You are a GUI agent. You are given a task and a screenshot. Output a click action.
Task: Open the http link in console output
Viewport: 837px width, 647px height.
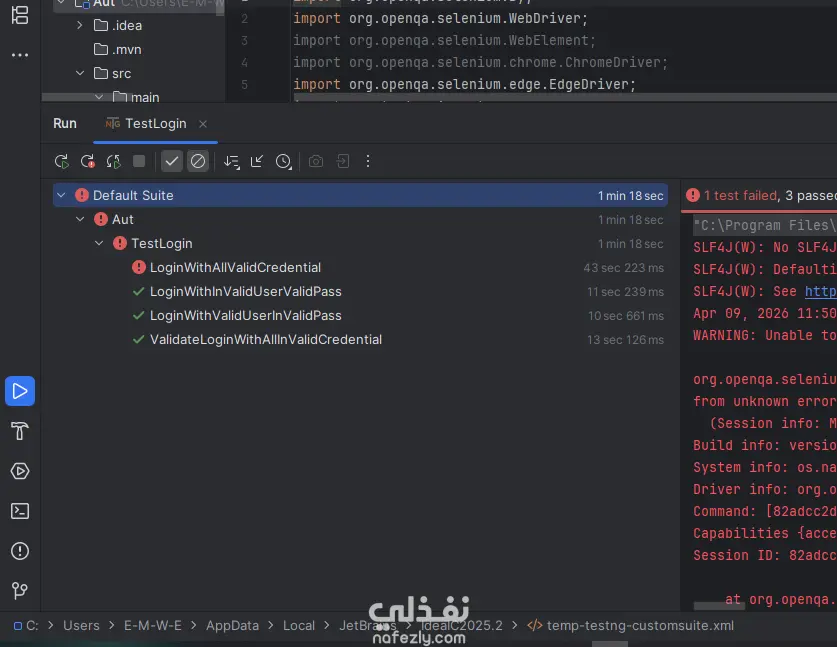[820, 291]
